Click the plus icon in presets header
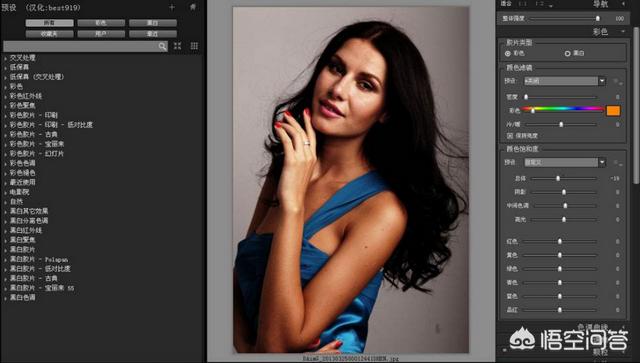This screenshot has width=640, height=363. click(x=172, y=7)
